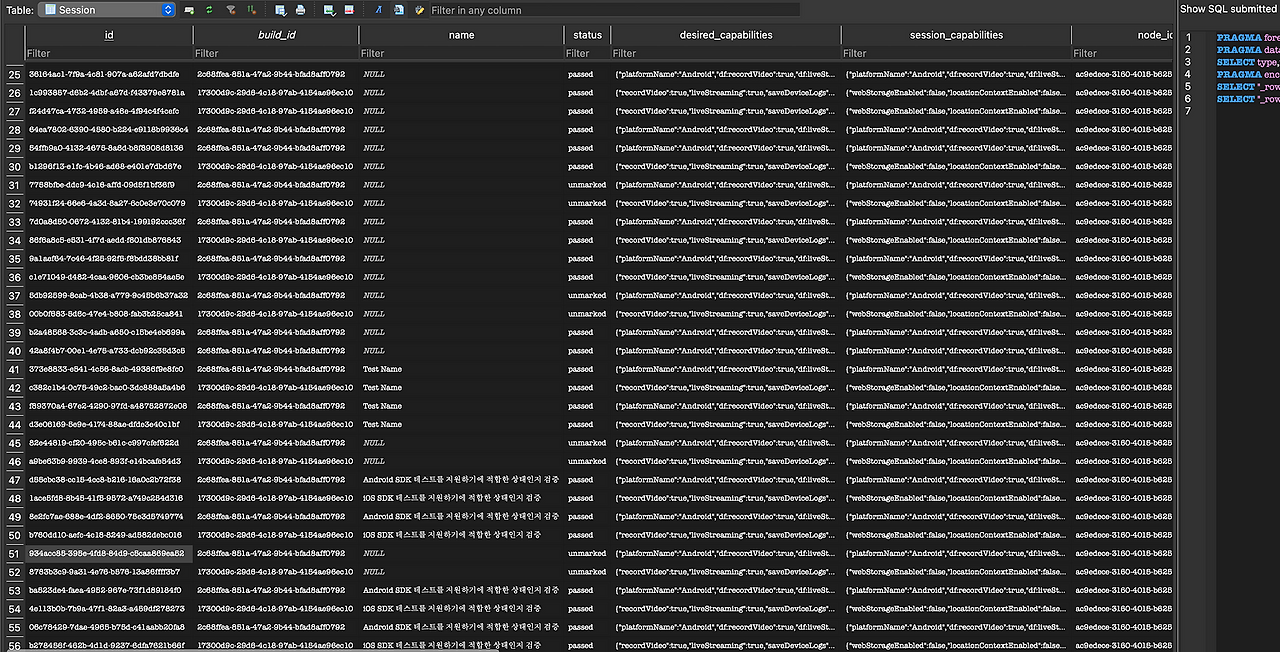Screen dimensions: 1280x652
Task: Click 'Test Name' cell in row 44
Action: pyautogui.click(x=461, y=425)
